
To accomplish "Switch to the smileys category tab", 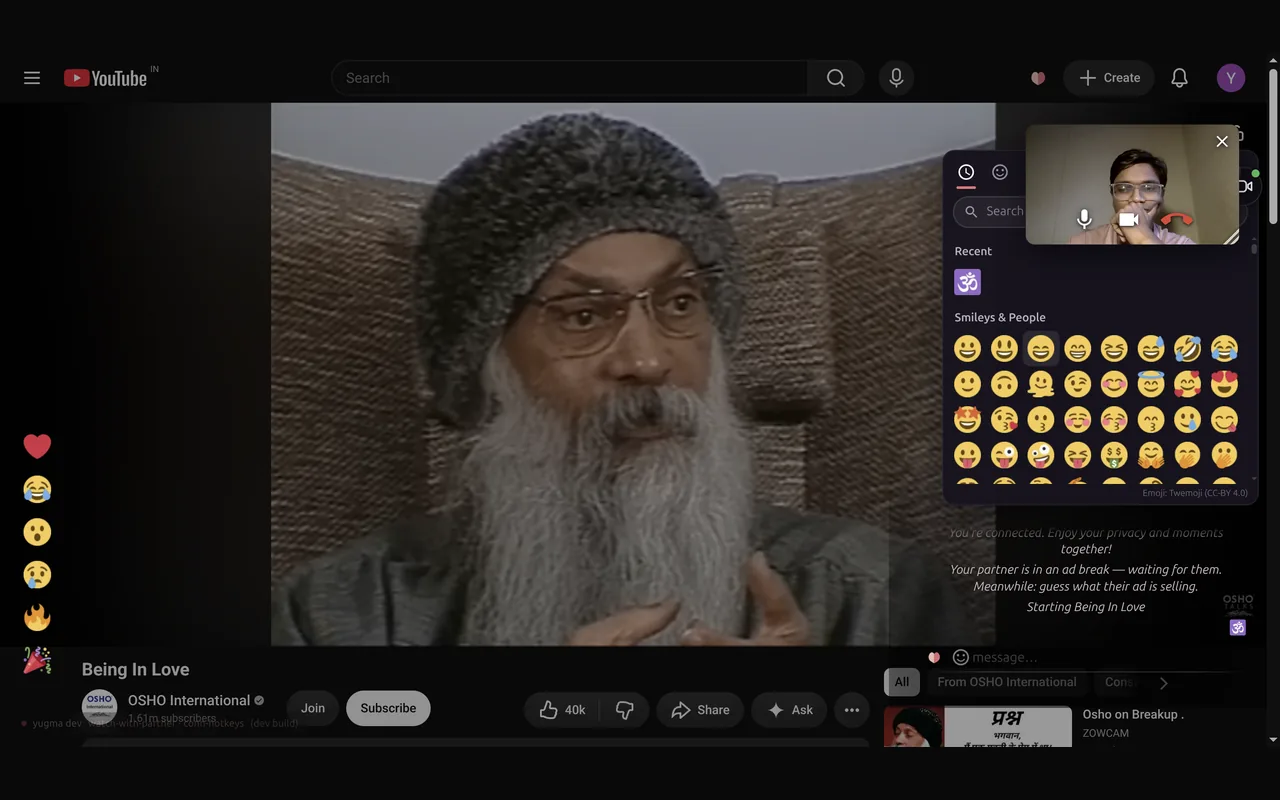I will 1000,172.
